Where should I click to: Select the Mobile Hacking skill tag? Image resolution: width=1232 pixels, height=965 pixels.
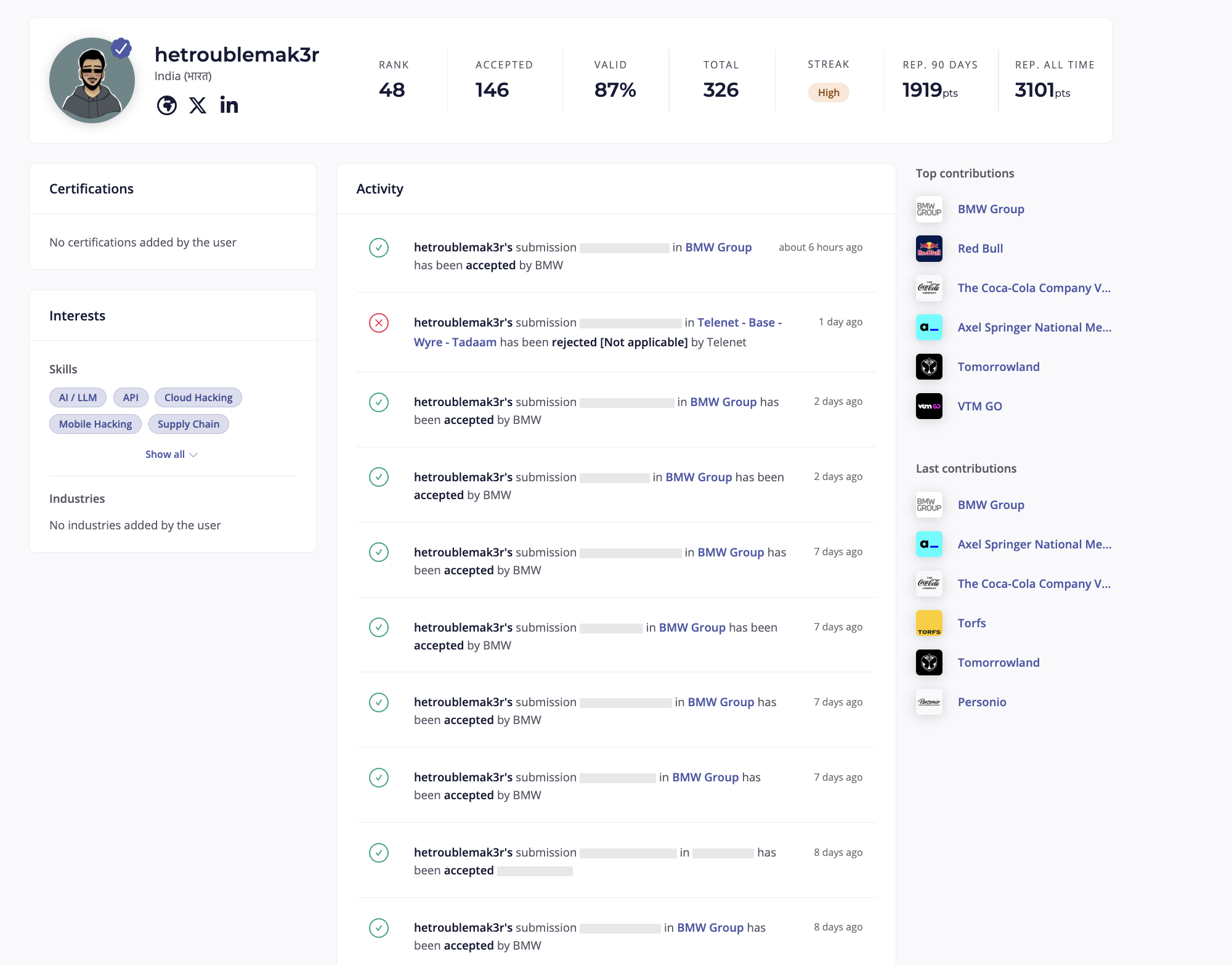95,424
